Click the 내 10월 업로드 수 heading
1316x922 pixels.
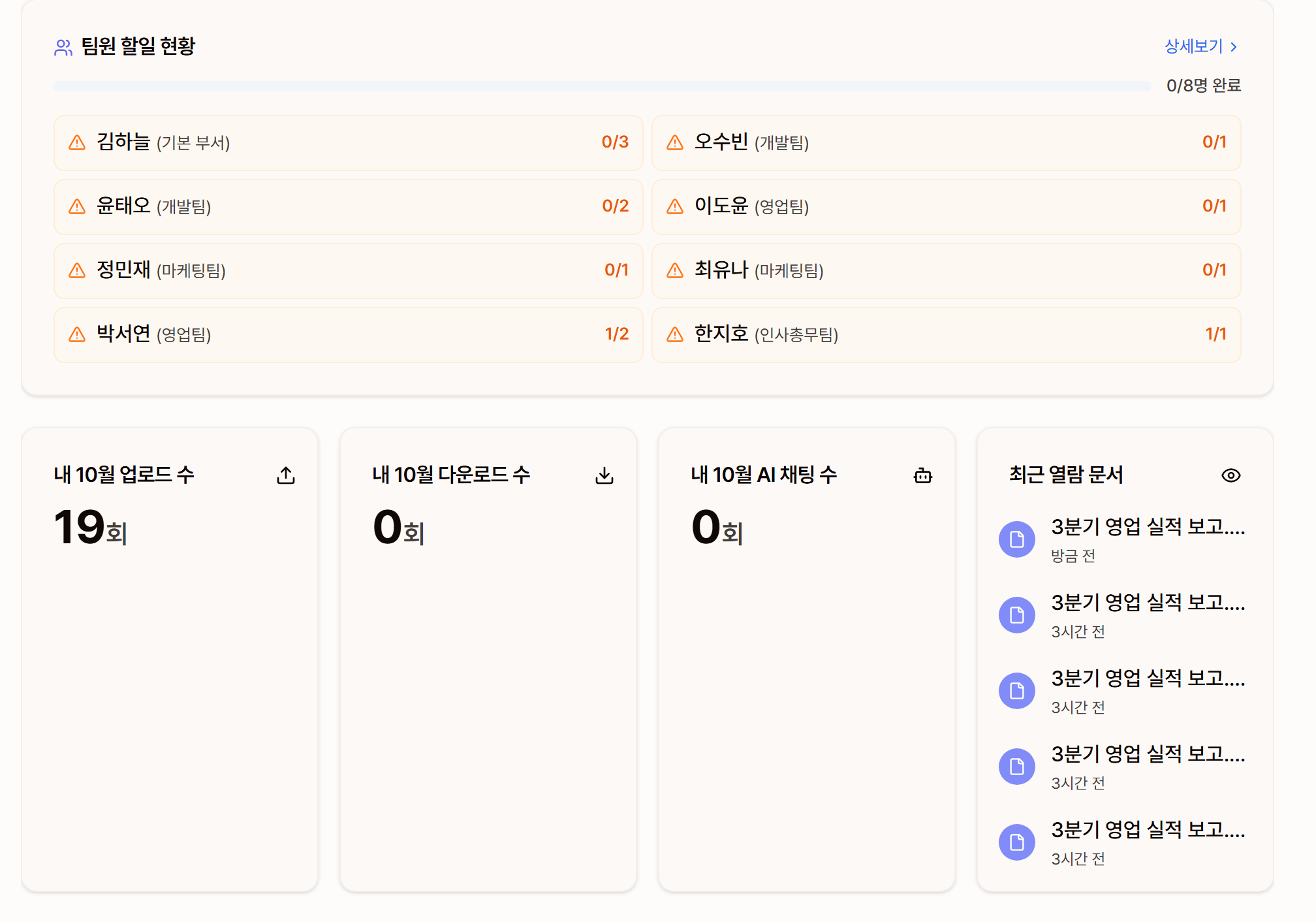point(124,475)
